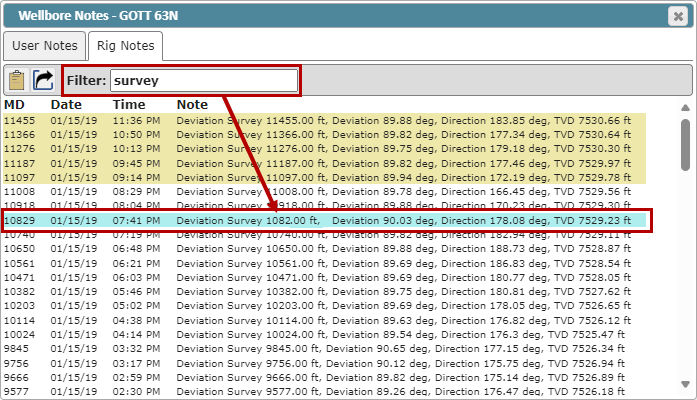Click the 10:50 PM time cell
Viewport: 697px width, 400px height.
pyautogui.click(x=136, y=135)
